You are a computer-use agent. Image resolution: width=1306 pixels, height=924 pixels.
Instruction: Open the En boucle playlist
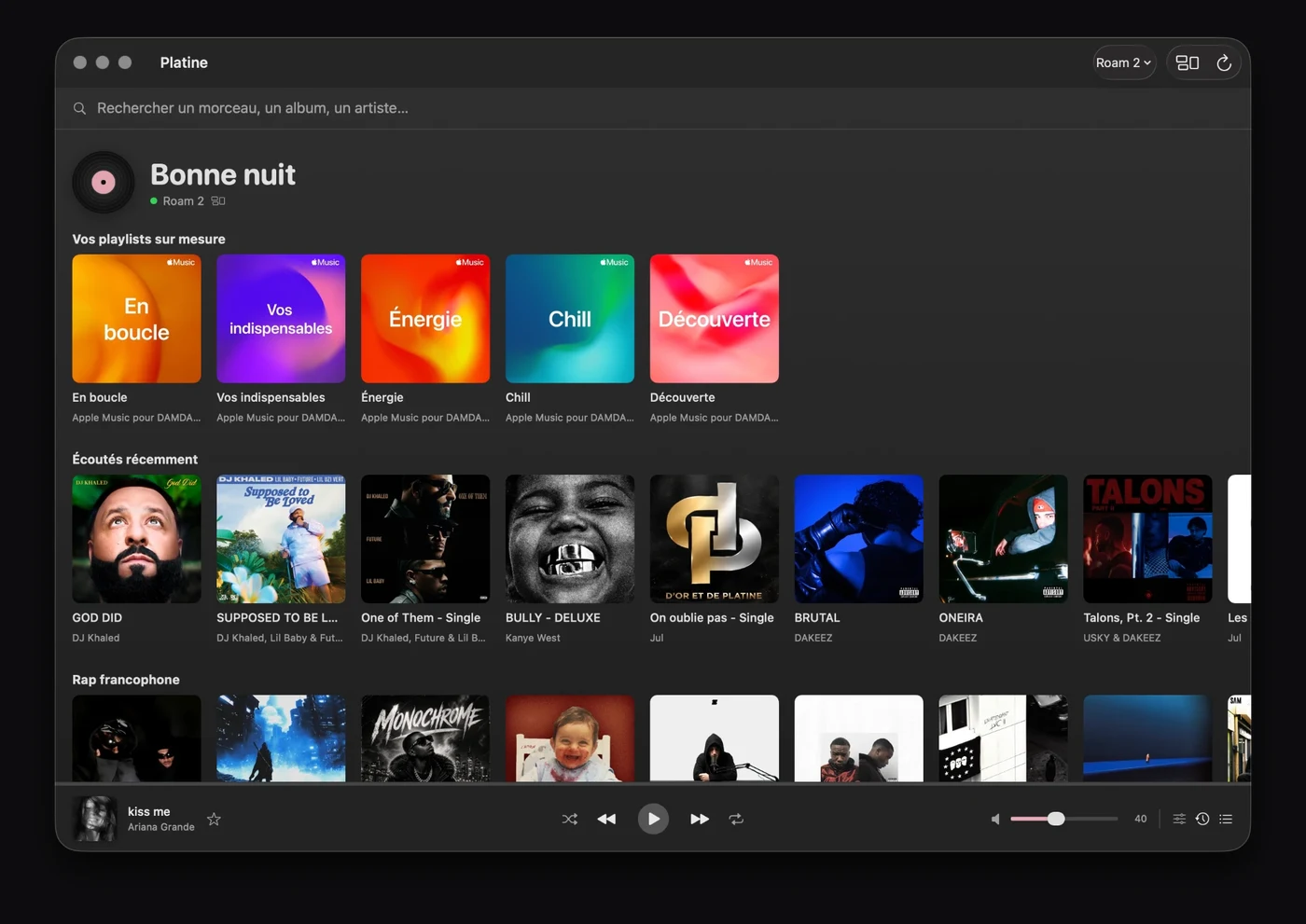[x=136, y=319]
